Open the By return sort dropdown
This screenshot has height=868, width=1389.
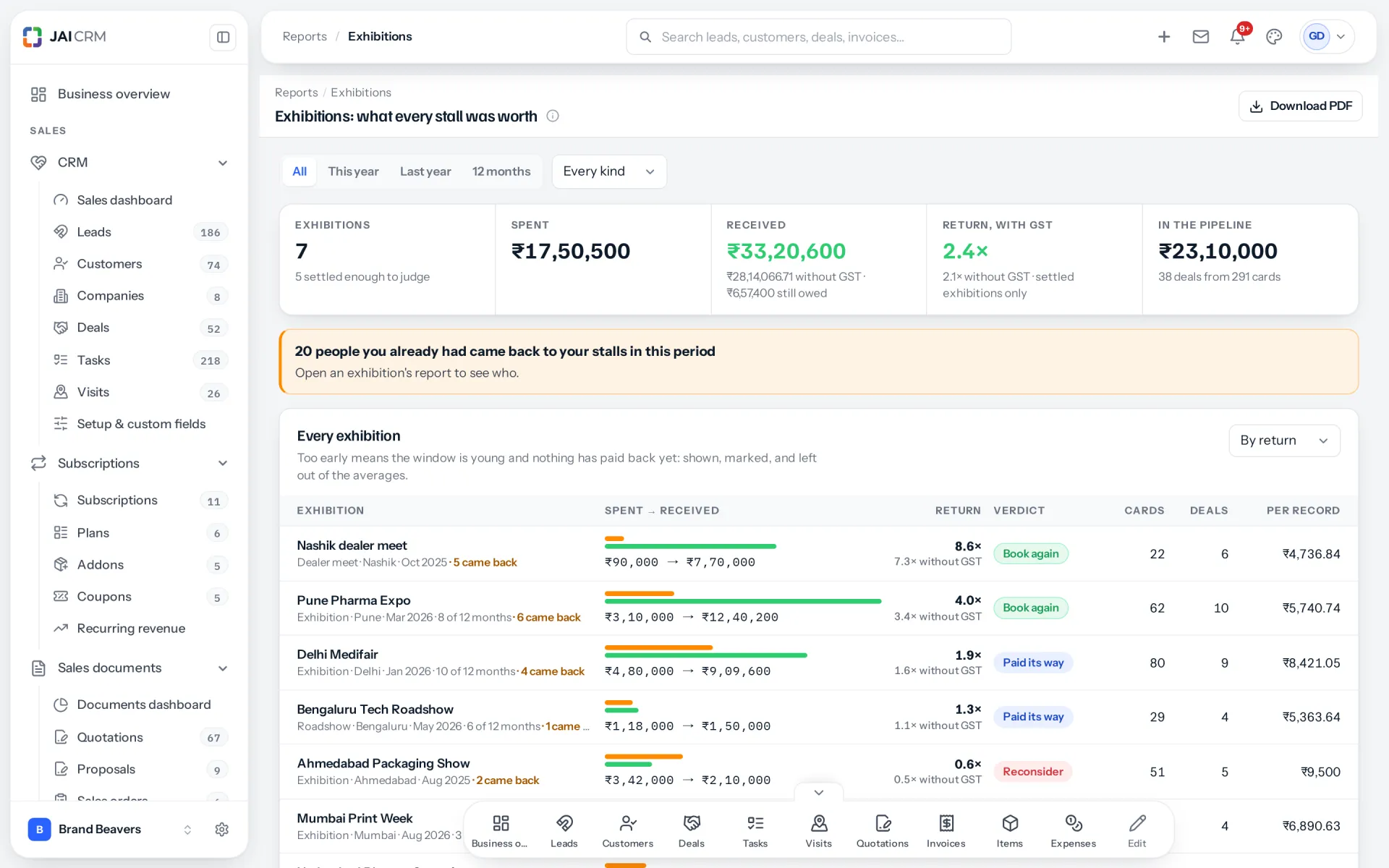[x=1284, y=441]
